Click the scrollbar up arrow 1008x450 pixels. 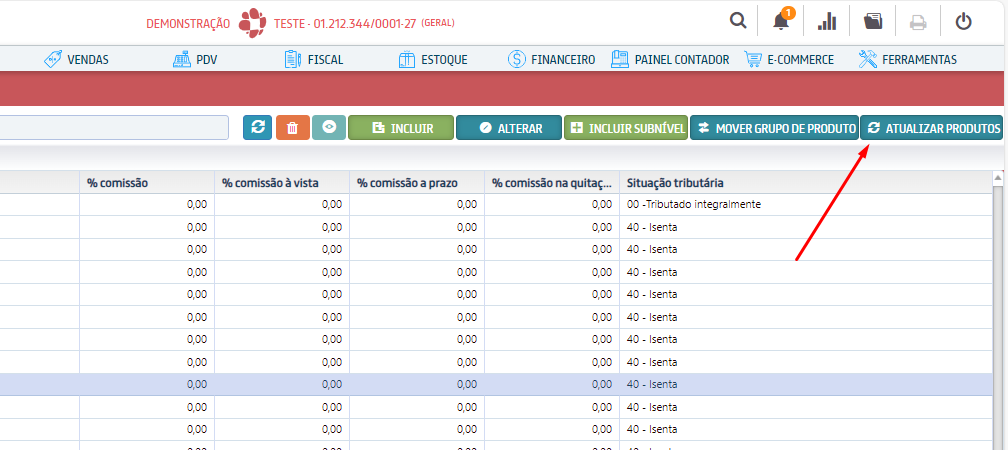pyautogui.click(x=997, y=178)
